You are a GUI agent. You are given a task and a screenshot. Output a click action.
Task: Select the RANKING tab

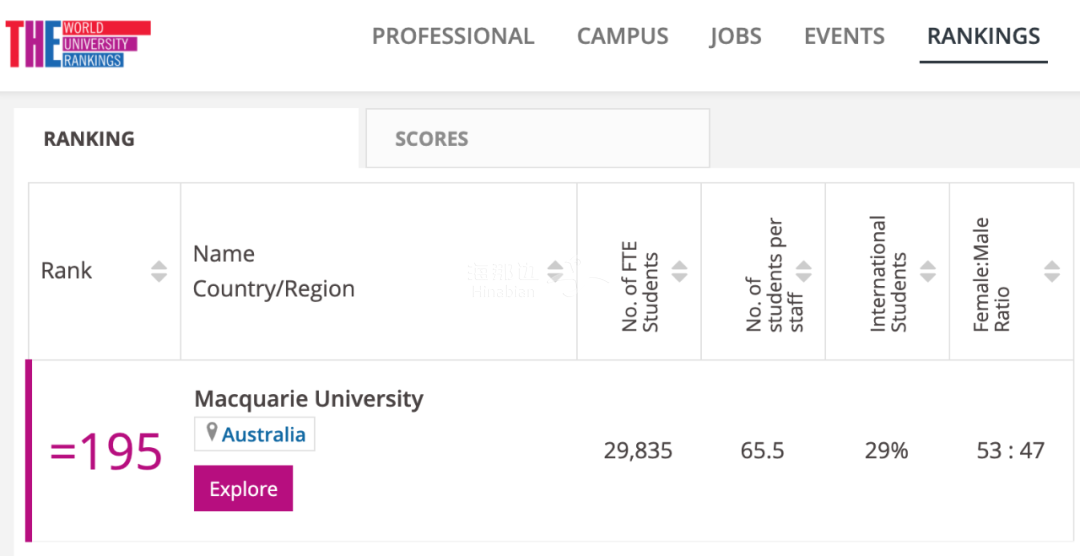88,139
